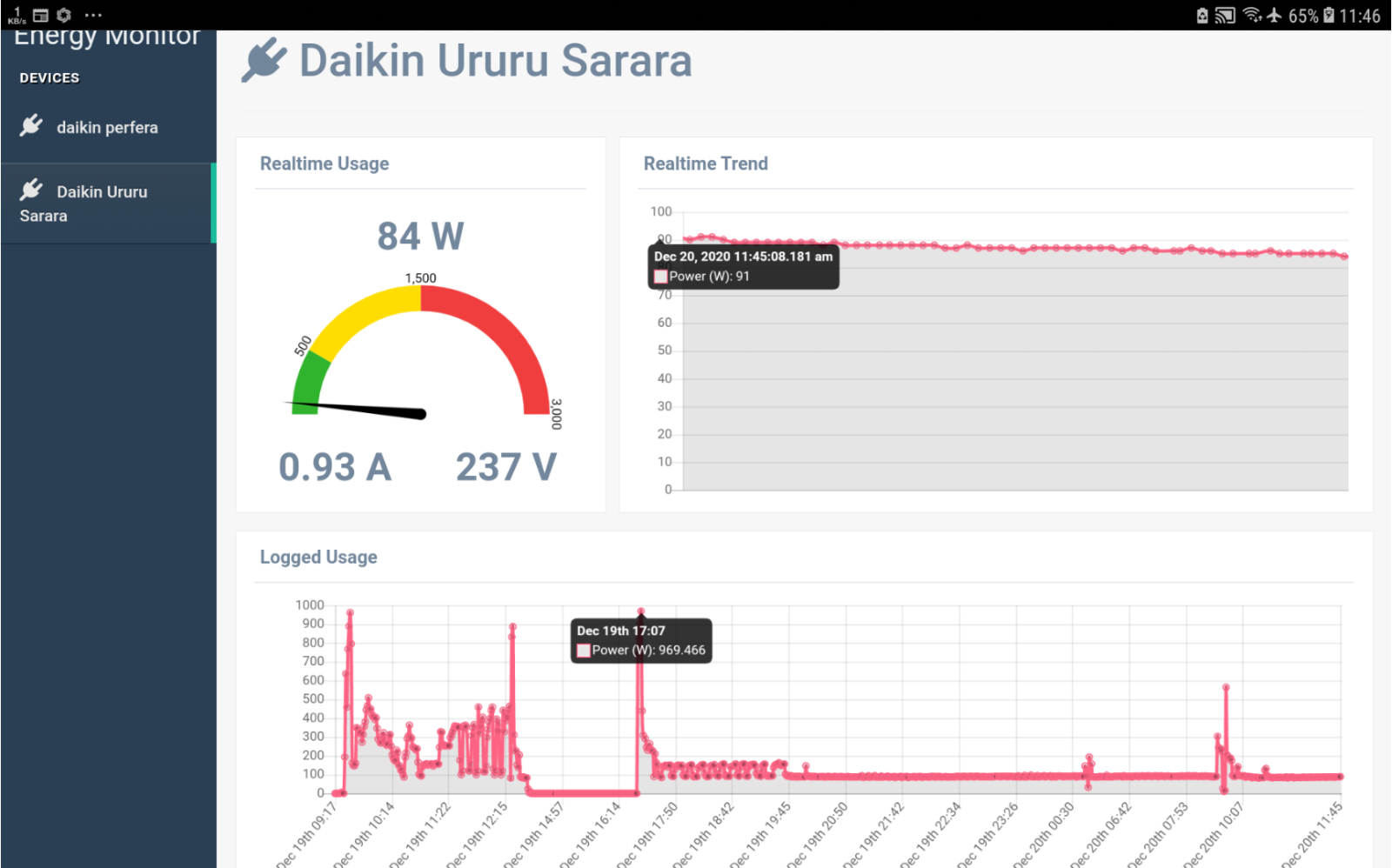Click the Daikin Ururu Sarara sidebar plug icon
1392x868 pixels.
[x=31, y=190]
